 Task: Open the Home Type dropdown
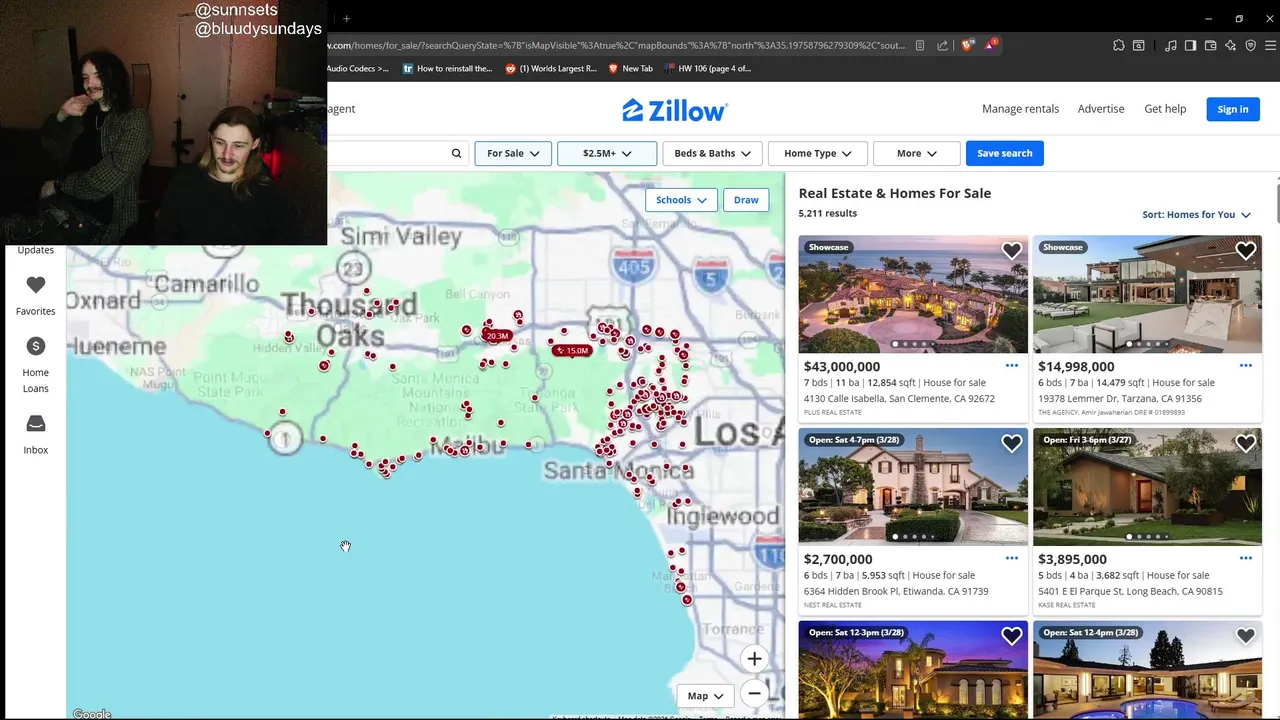pyautogui.click(x=817, y=153)
